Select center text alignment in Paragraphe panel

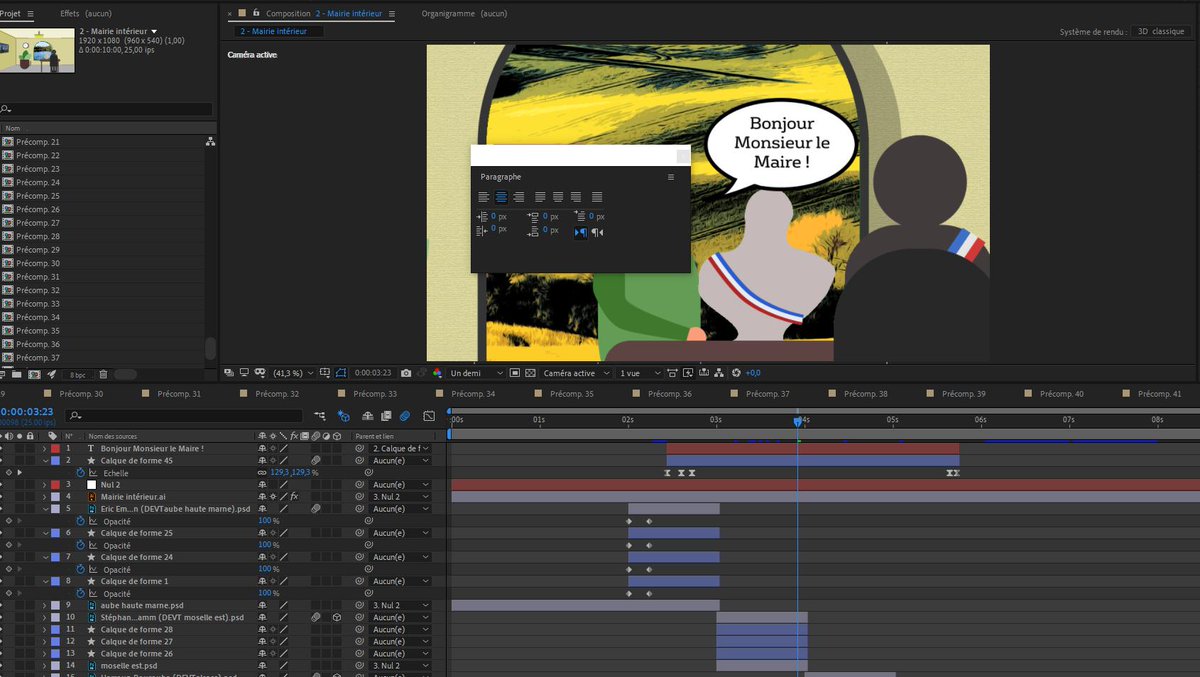(501, 197)
